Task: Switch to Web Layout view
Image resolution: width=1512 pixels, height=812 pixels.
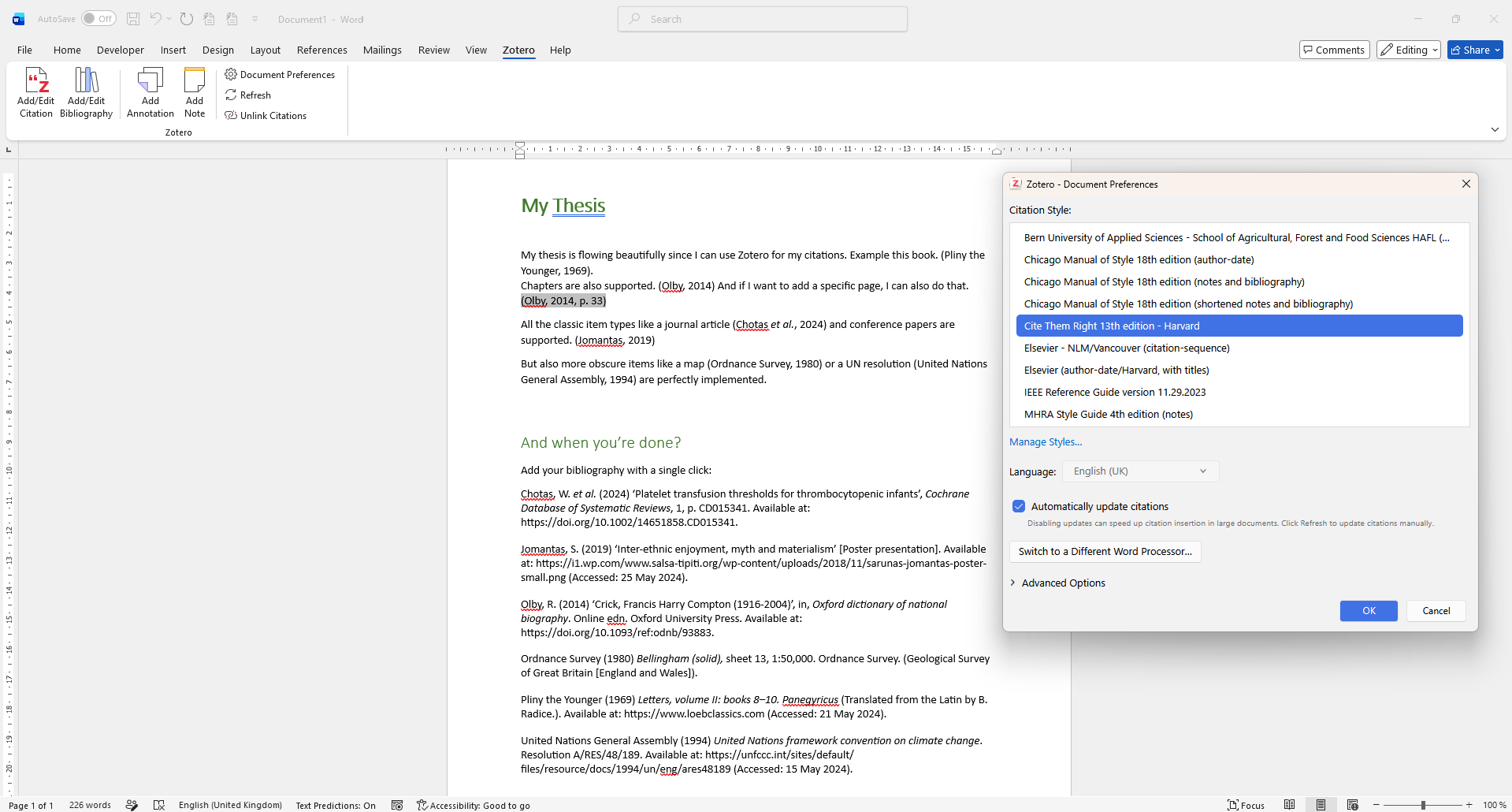Action: click(x=1352, y=805)
